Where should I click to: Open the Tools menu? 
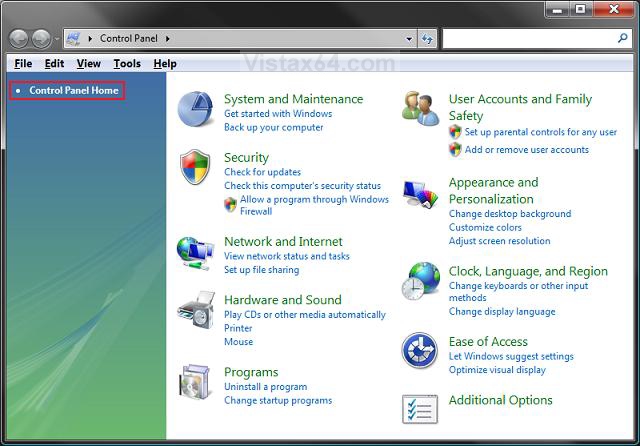(127, 64)
